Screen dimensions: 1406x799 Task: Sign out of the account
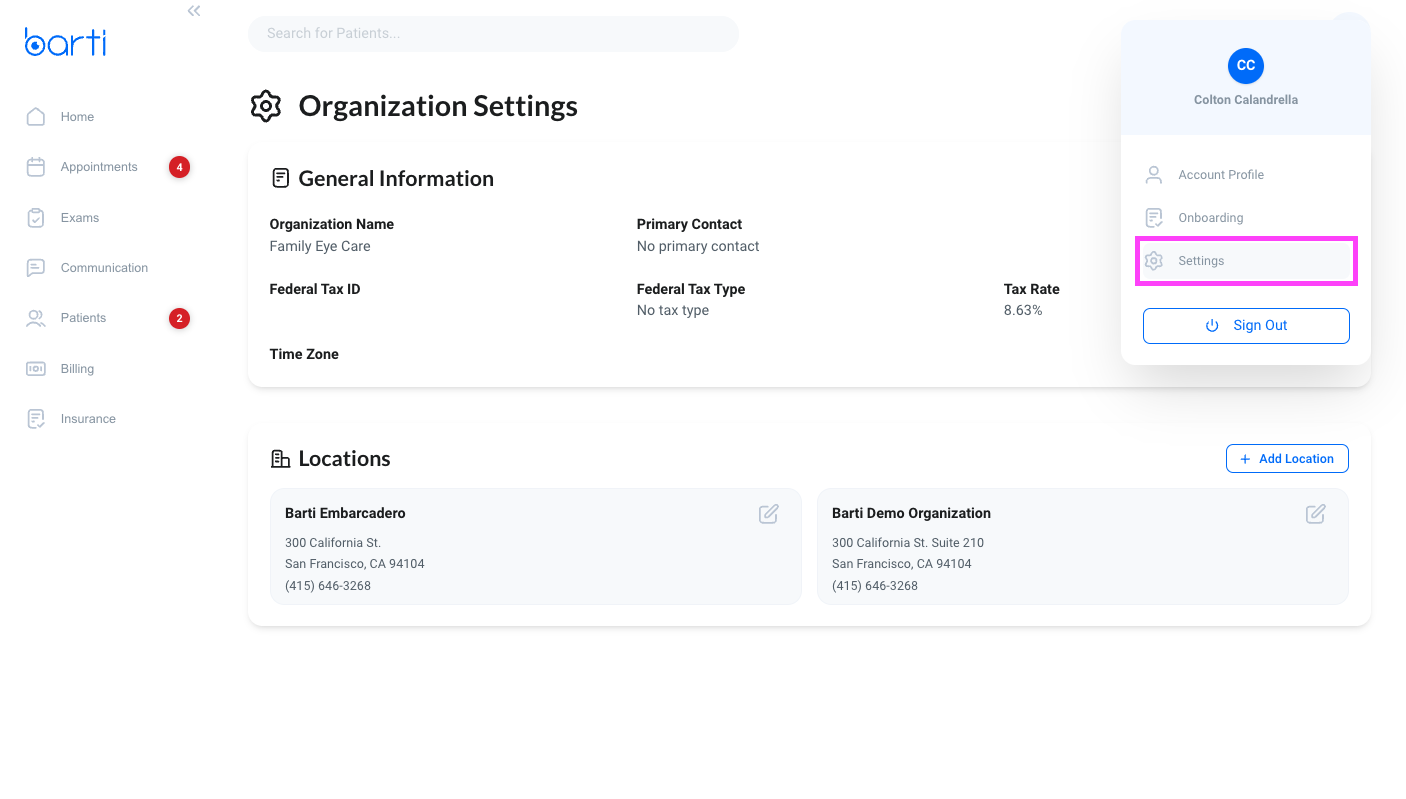[x=1246, y=326]
